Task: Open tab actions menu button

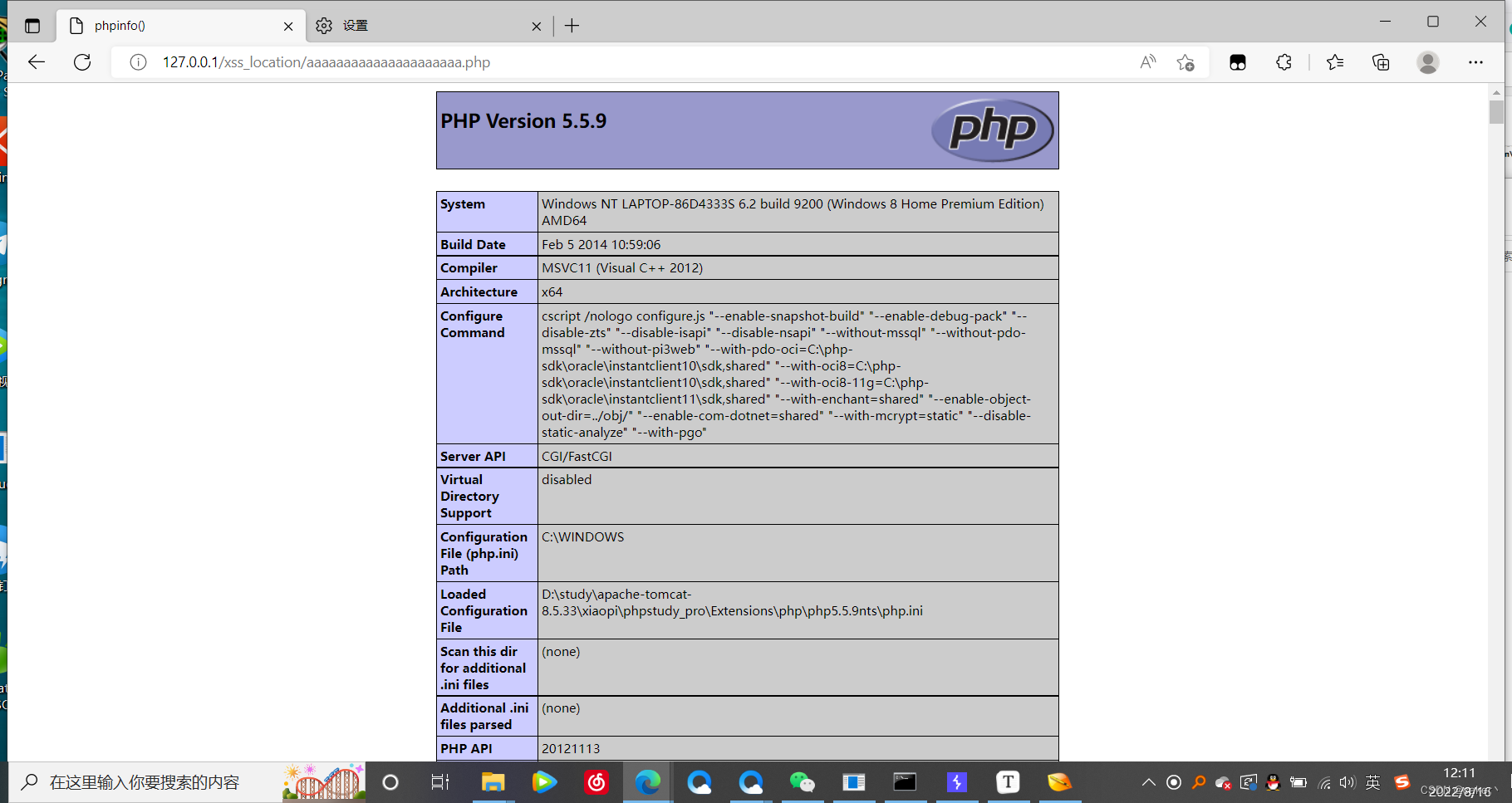Action: pos(32,26)
